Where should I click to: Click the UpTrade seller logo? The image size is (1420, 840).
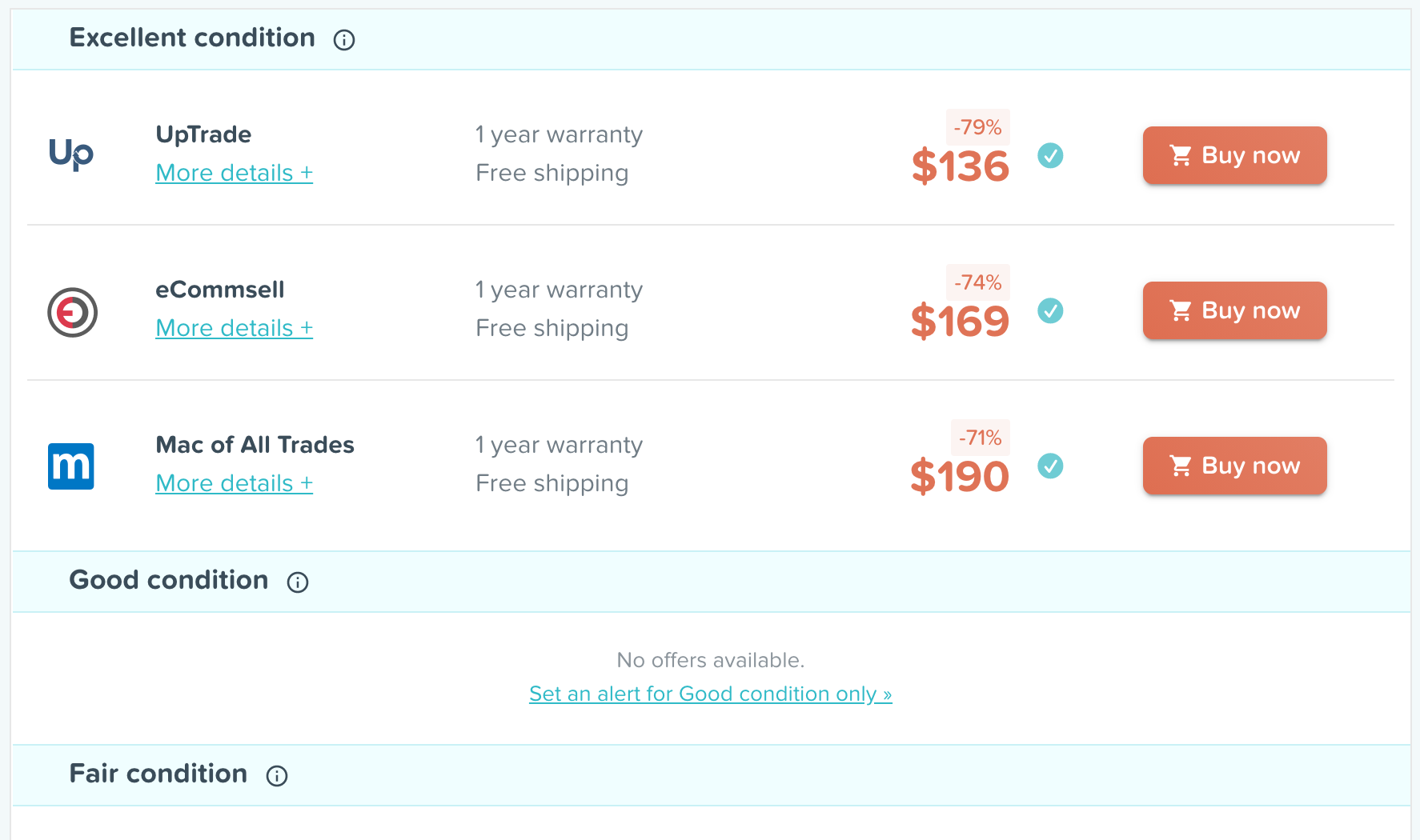point(72,154)
